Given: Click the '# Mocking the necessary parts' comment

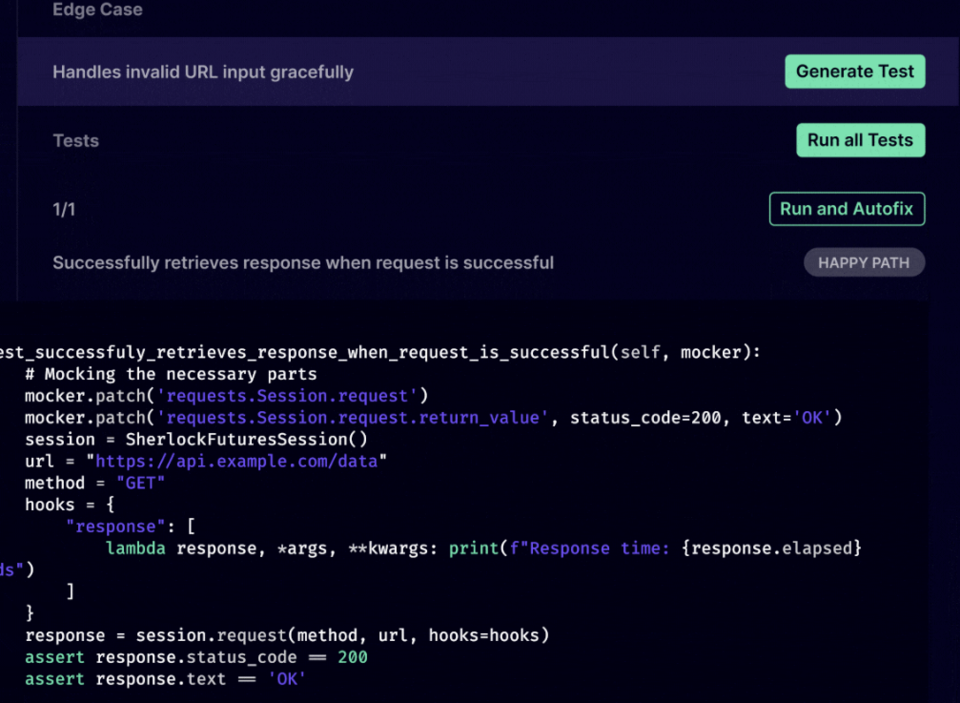Looking at the screenshot, I should [170, 374].
